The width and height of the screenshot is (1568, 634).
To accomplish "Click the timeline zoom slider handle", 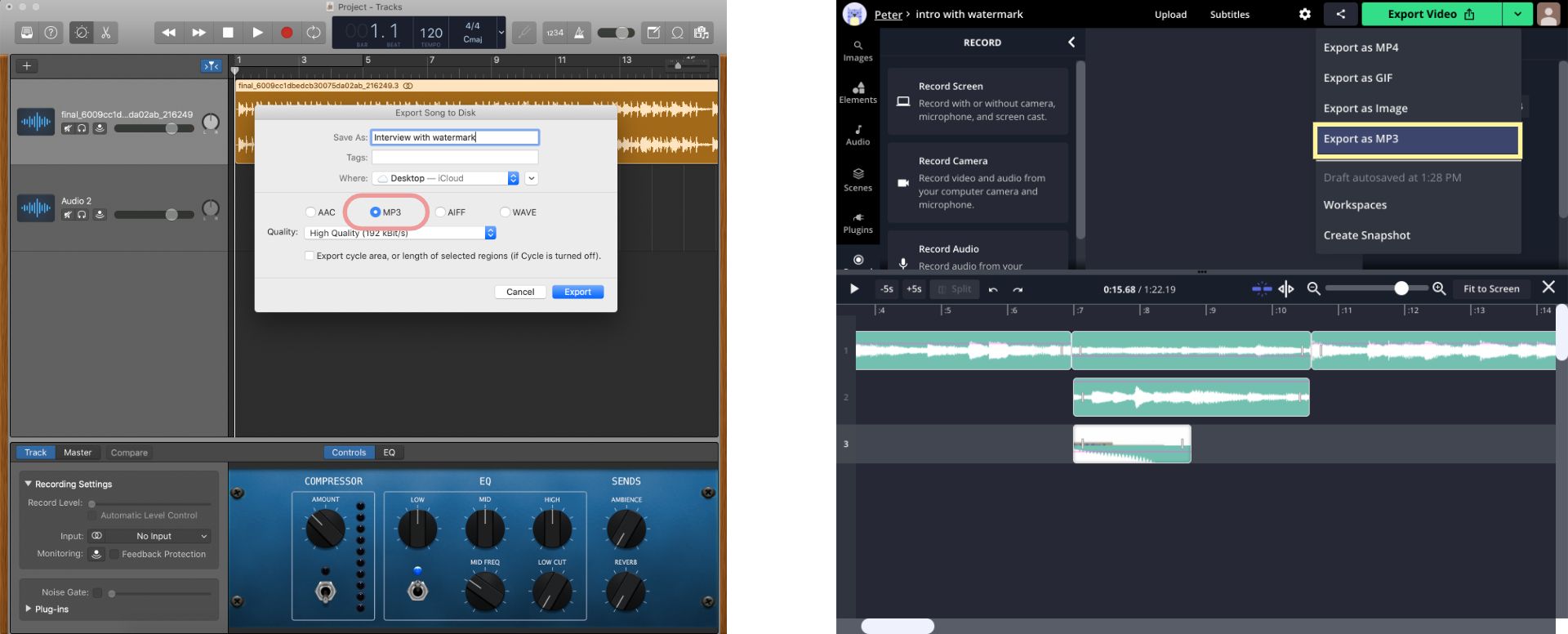I will [1401, 288].
